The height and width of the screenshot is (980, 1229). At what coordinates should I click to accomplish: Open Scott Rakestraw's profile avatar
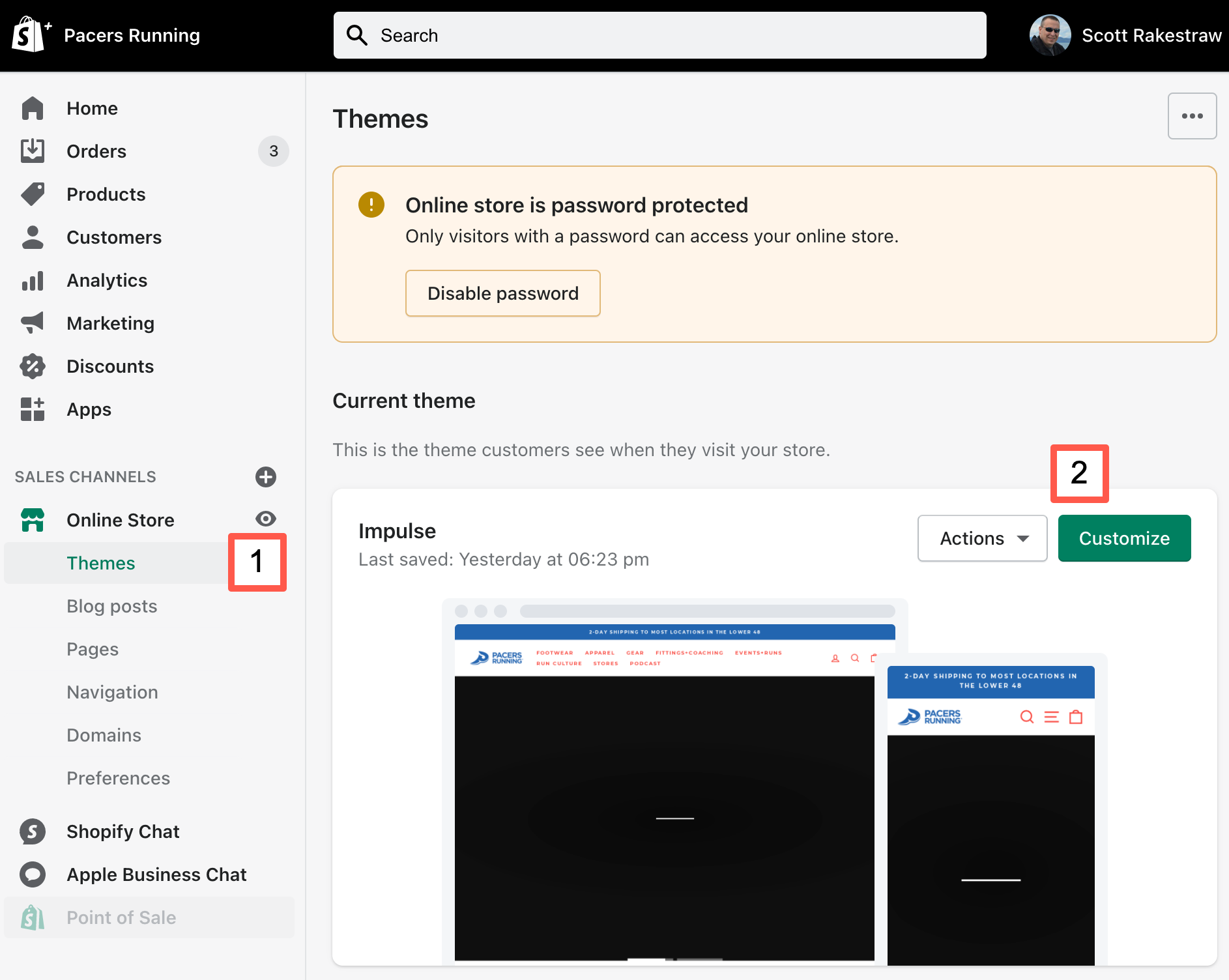[x=1050, y=35]
